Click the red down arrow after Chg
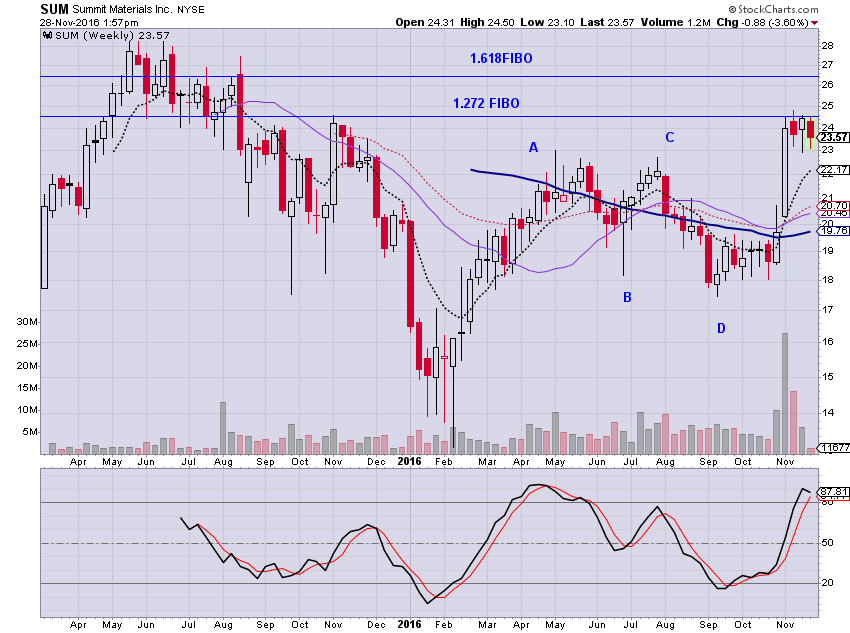Screen dimensions: 850x633 (x=814, y=23)
